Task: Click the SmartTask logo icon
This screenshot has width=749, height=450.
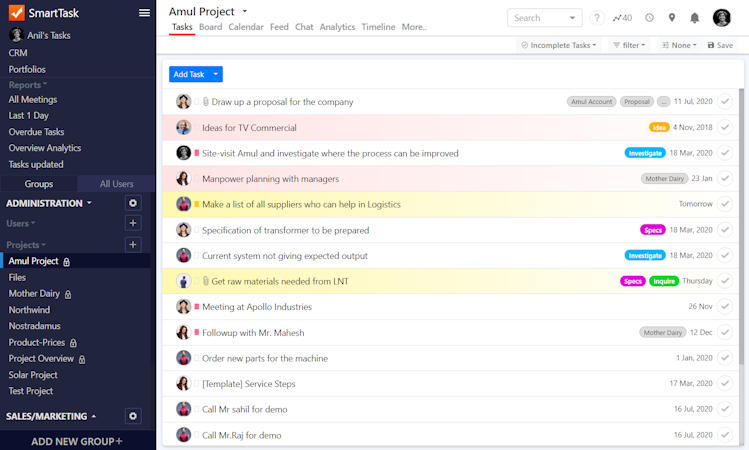Action: pyautogui.click(x=17, y=13)
